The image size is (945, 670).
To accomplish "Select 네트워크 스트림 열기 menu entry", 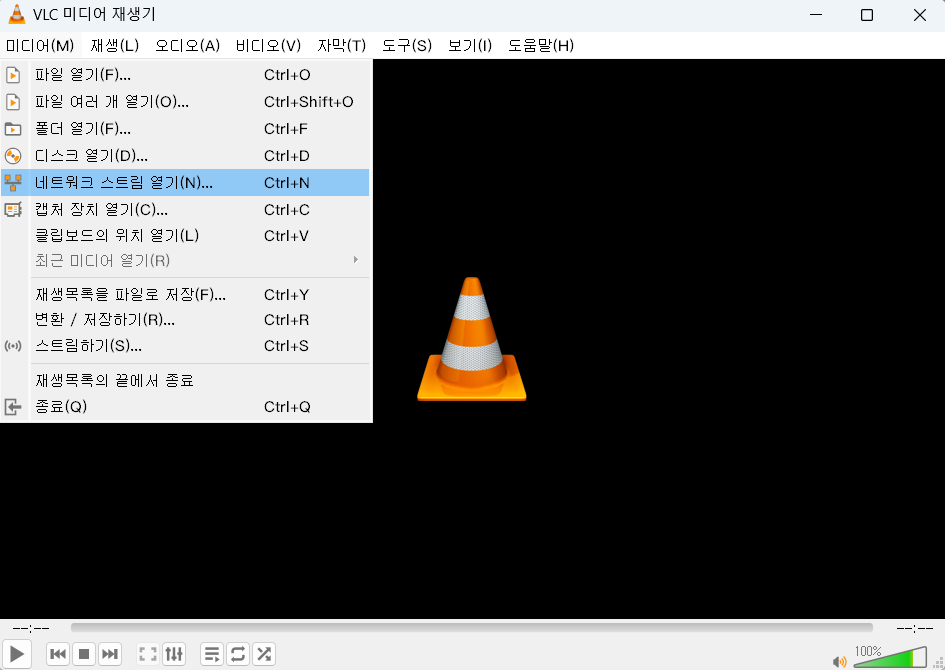I will pos(120,182).
